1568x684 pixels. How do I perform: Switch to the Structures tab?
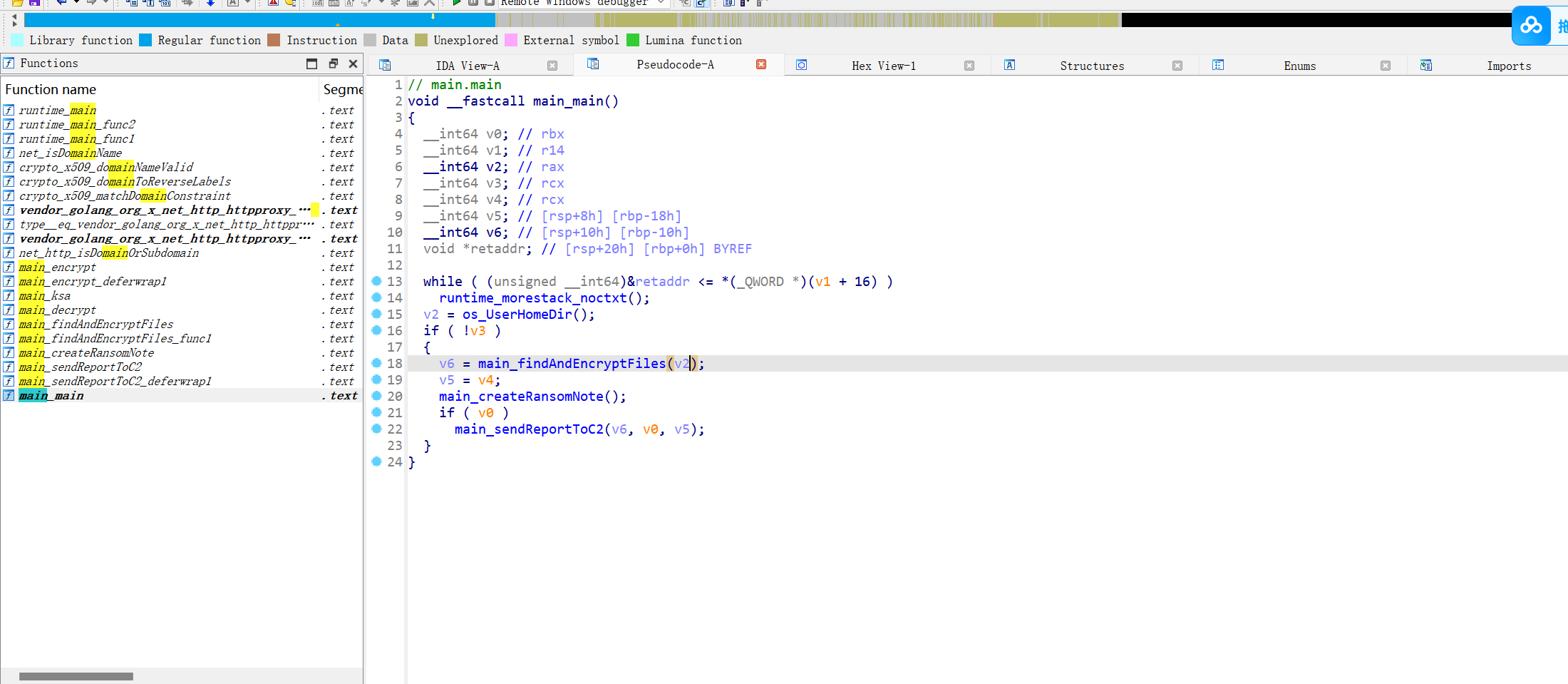click(x=1092, y=65)
